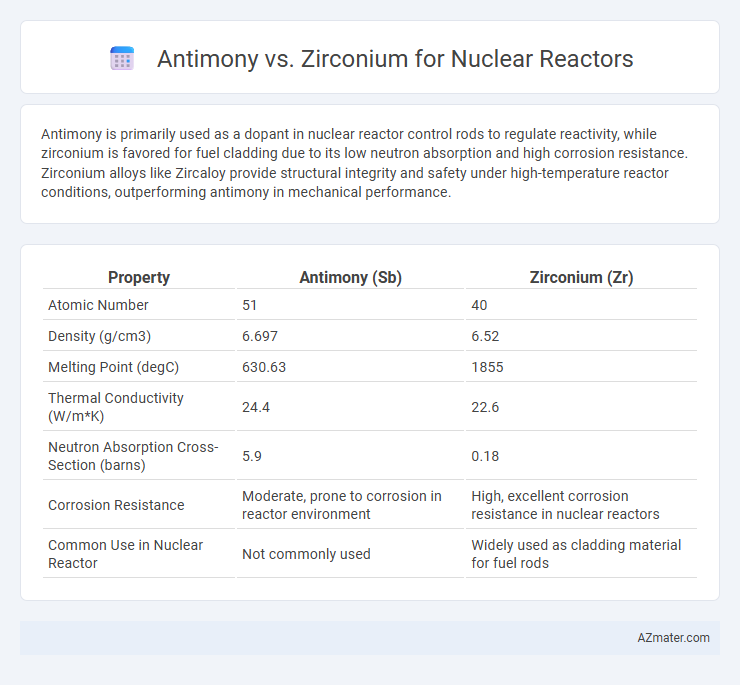Click 'Common Use in Nuclear Reactor' label
This screenshot has width=740, height=685.
coord(125,554)
